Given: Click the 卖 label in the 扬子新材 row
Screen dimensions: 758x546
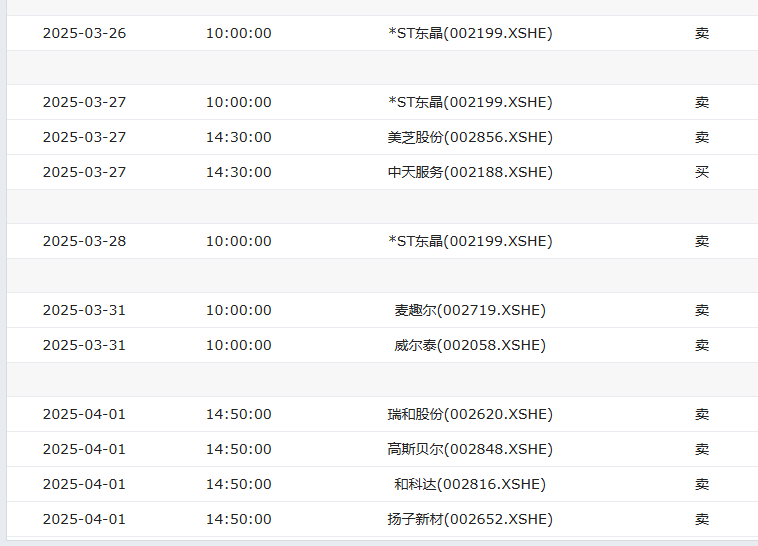Looking at the screenshot, I should click(x=702, y=519).
